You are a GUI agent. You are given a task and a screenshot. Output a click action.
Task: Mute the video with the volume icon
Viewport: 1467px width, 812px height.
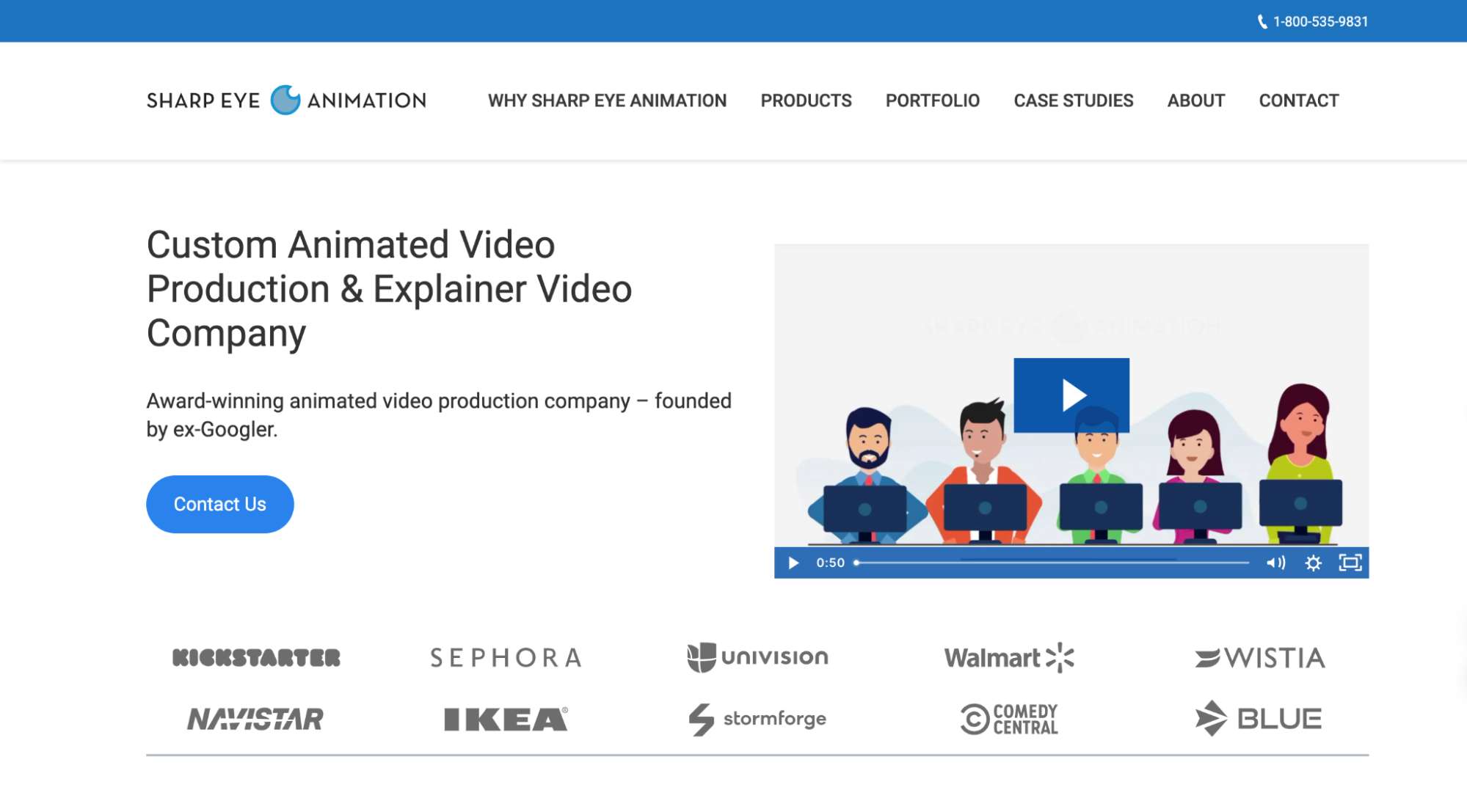pos(1275,563)
